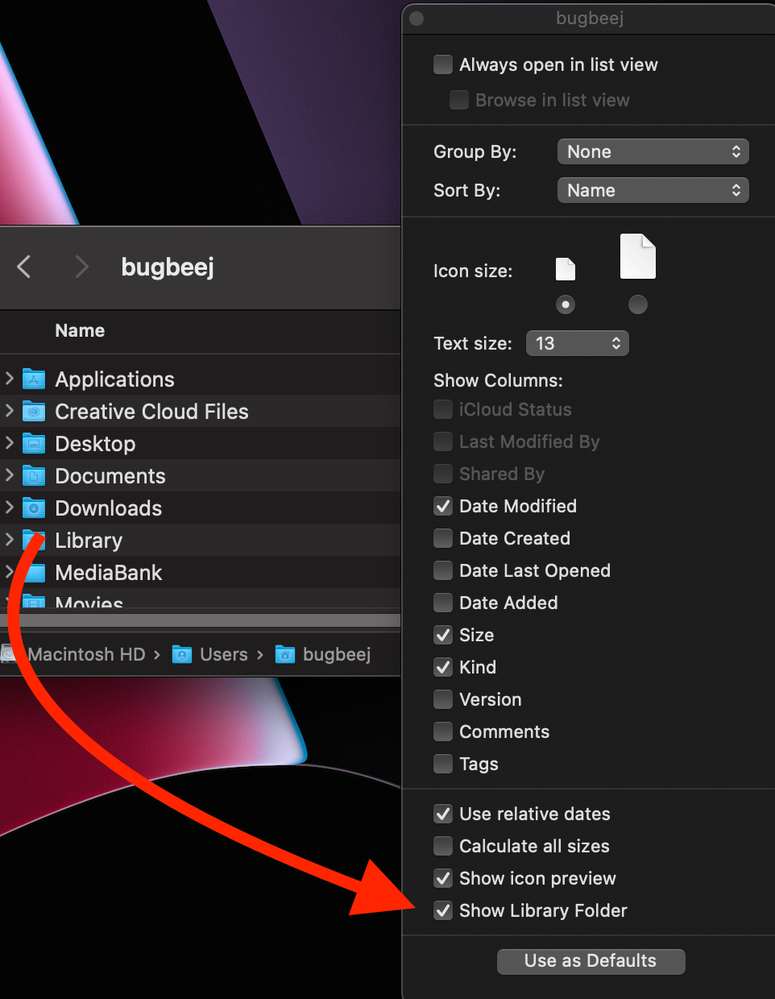The image size is (775, 999).
Task: Check the Date Added column
Action: (x=443, y=603)
